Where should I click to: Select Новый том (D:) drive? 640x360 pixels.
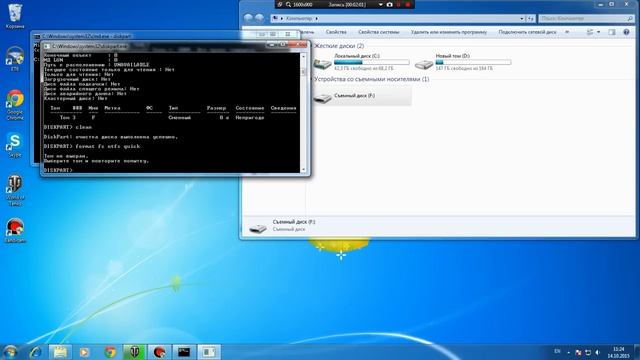click(462, 62)
